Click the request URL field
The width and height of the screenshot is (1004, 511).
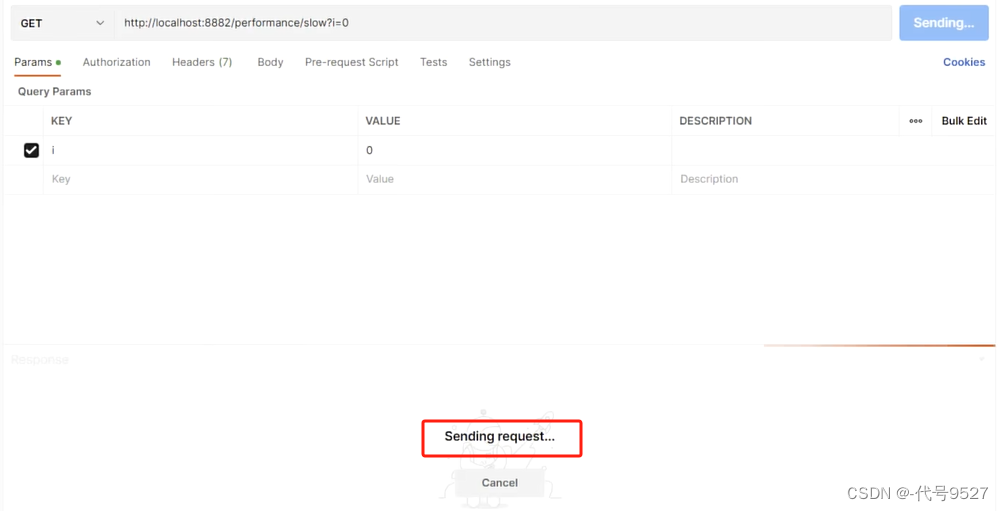coord(503,23)
